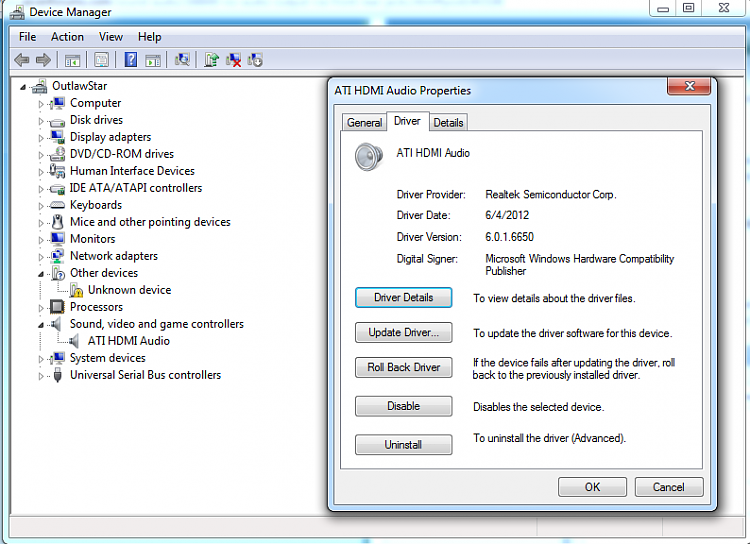Select the Disk drives category icon
The height and width of the screenshot is (544, 750).
click(57, 122)
